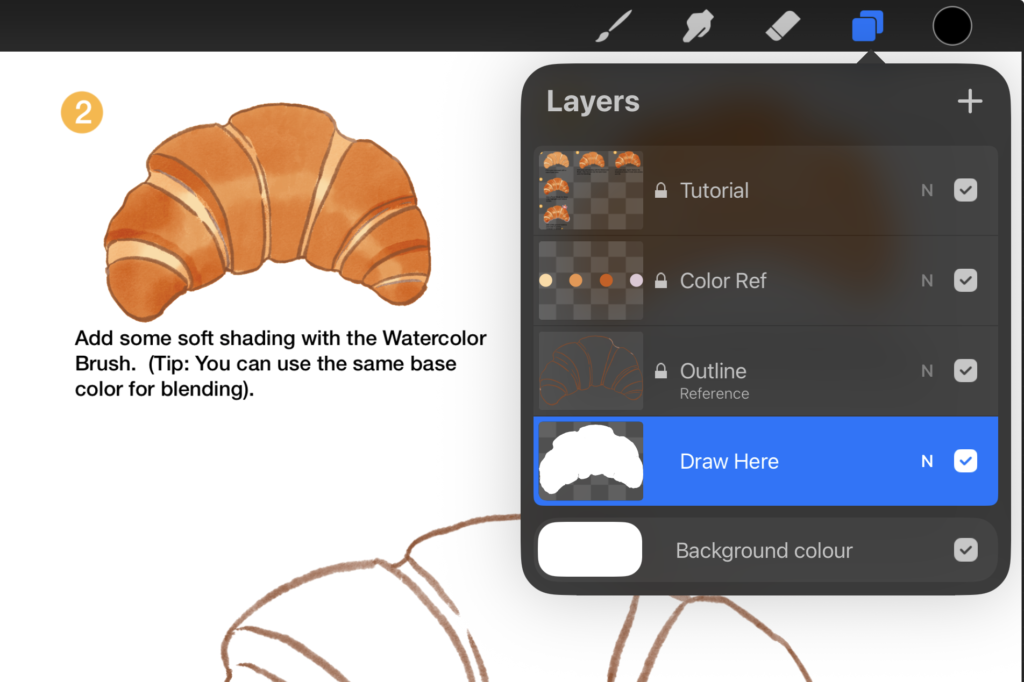Open the Background colour swatch
1024x682 pixels.
[590, 549]
